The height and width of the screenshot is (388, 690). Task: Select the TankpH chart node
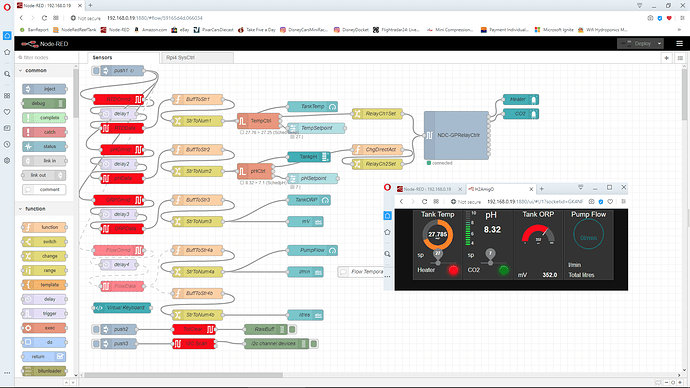pyautogui.click(x=308, y=157)
